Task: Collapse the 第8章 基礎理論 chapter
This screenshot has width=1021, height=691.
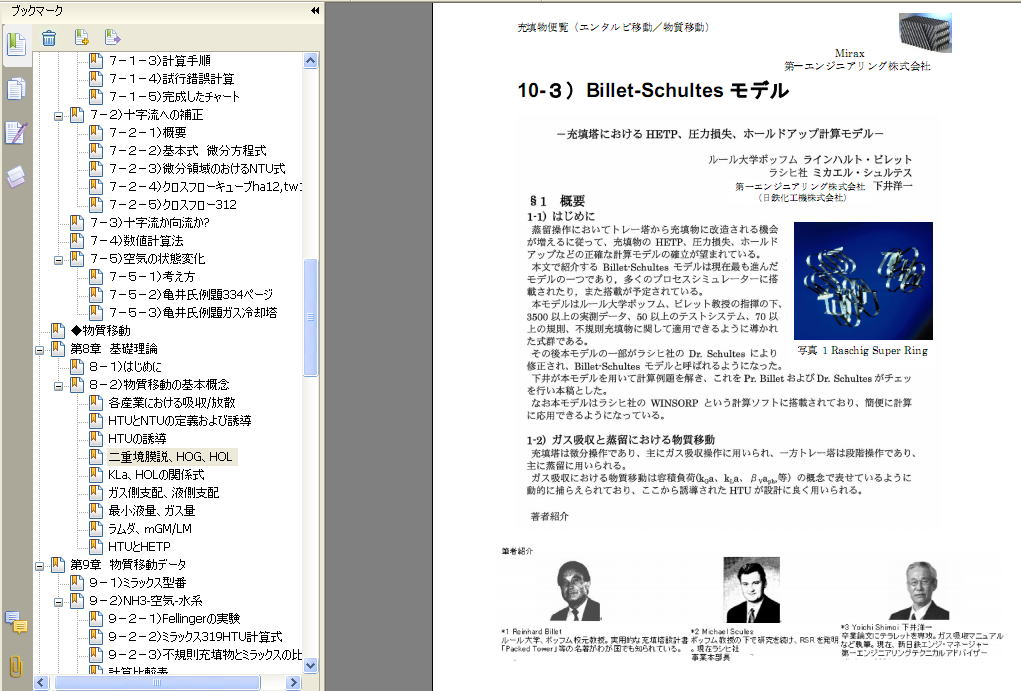Action: tap(40, 350)
